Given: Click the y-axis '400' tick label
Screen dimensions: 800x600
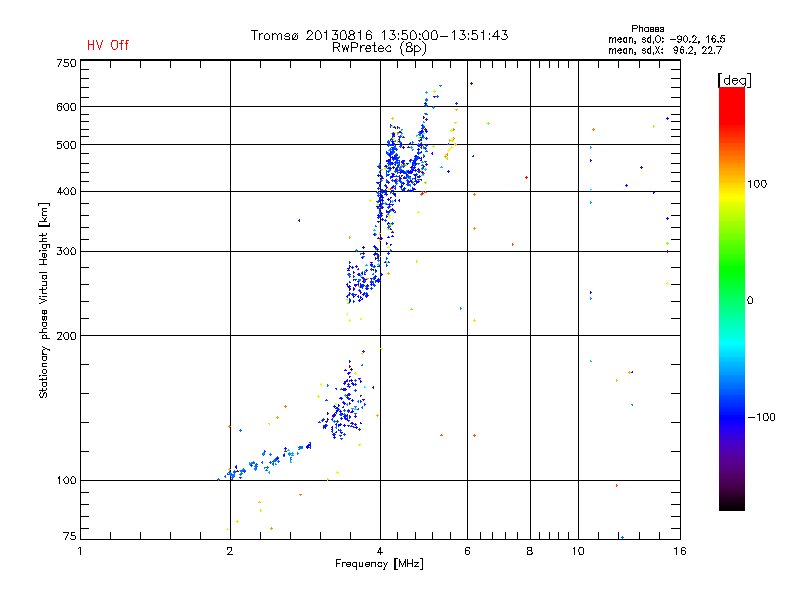Looking at the screenshot, I should (x=66, y=191).
